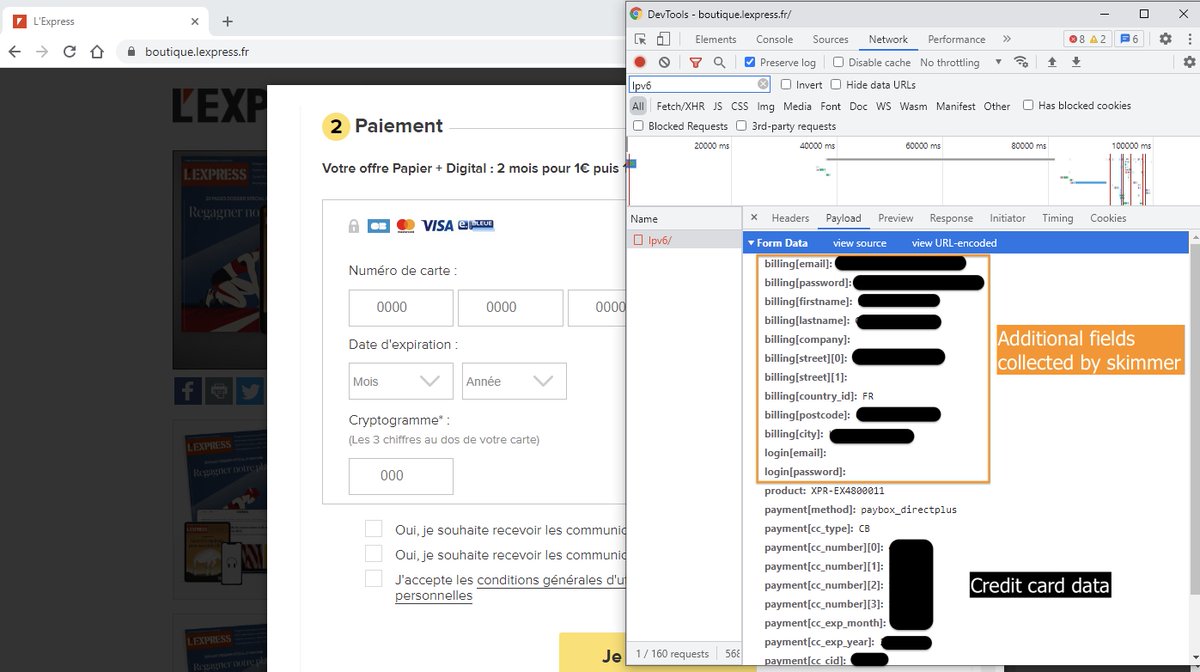Click the Twitter share icon
The height and width of the screenshot is (672, 1200).
(x=250, y=391)
